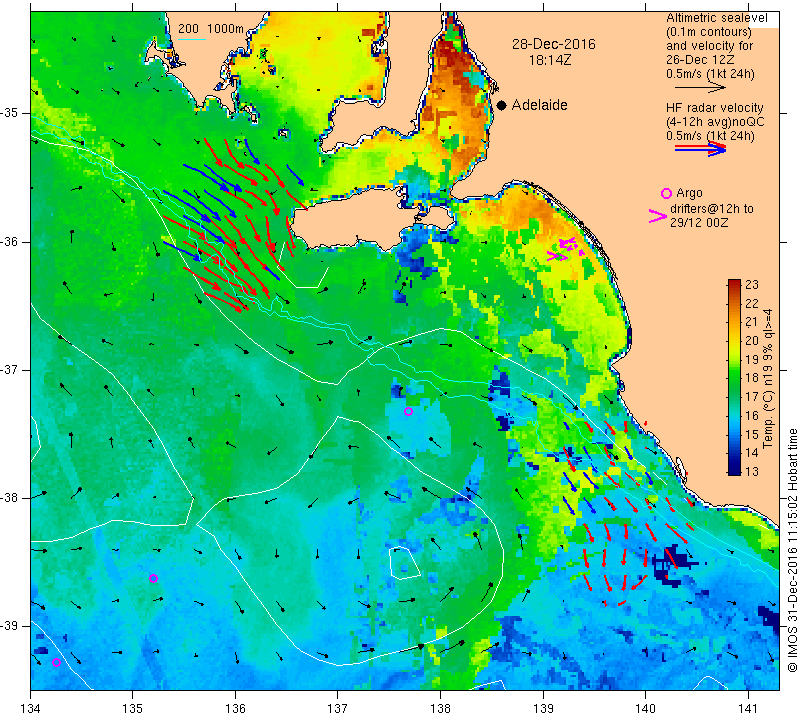This screenshot has width=800, height=720.
Task: Click the "(4-12h avg)noQC" legend text
Action: coord(715,122)
